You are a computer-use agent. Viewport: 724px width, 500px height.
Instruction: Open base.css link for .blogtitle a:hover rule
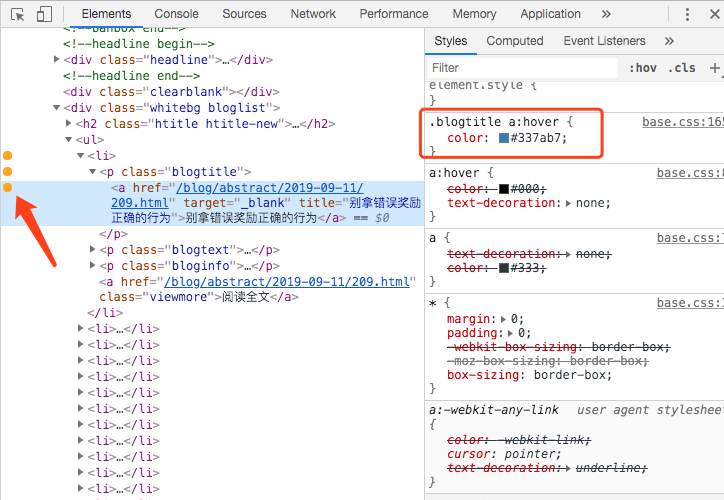(682, 121)
